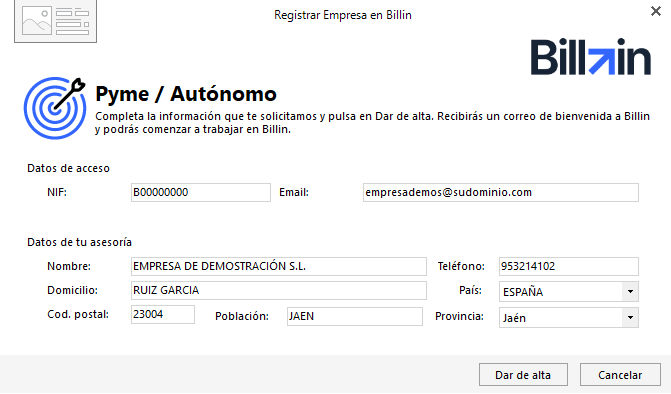The image size is (671, 394).
Task: Select the ESPAÑA country combo box
Action: tap(569, 292)
